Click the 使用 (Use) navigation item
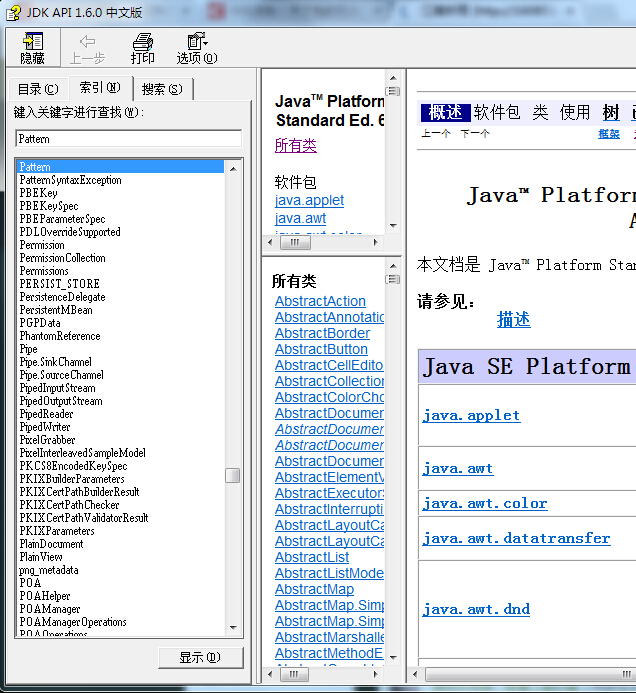The width and height of the screenshot is (636, 693). tap(575, 112)
